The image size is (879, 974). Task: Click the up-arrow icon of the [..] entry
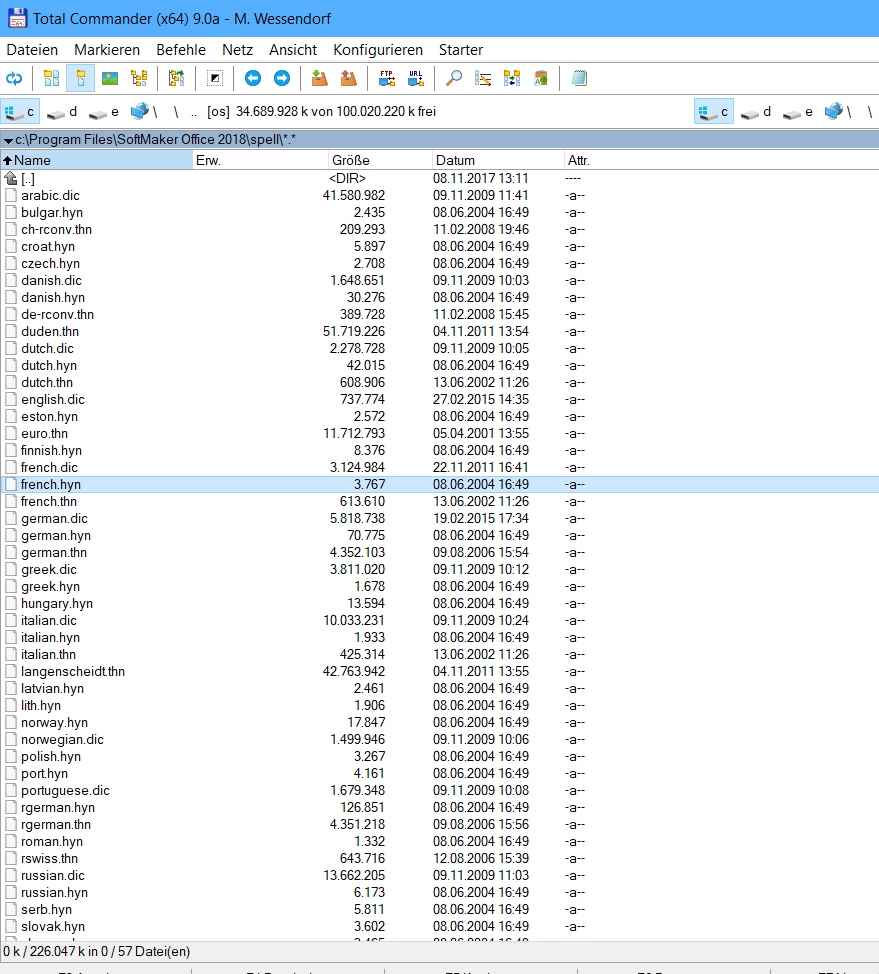pos(11,179)
